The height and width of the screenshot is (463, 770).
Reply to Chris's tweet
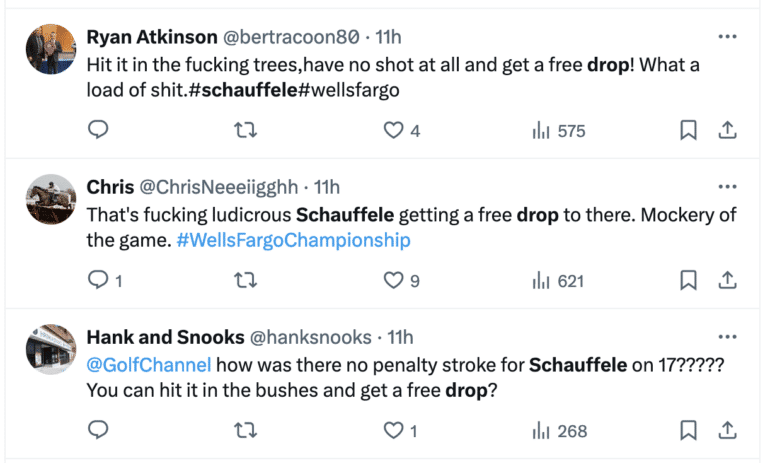click(98, 281)
